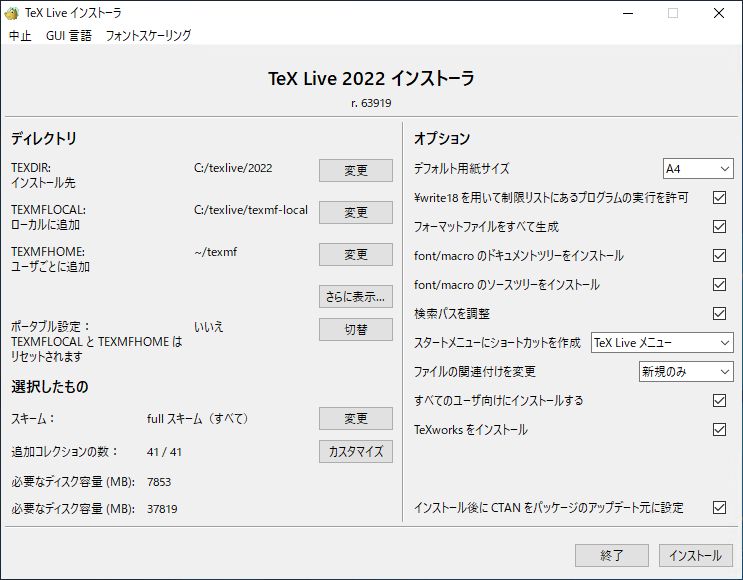743x580 pixels.
Task: Toggle the ¥write18 restricted programs checkbox
Action: (x=719, y=198)
